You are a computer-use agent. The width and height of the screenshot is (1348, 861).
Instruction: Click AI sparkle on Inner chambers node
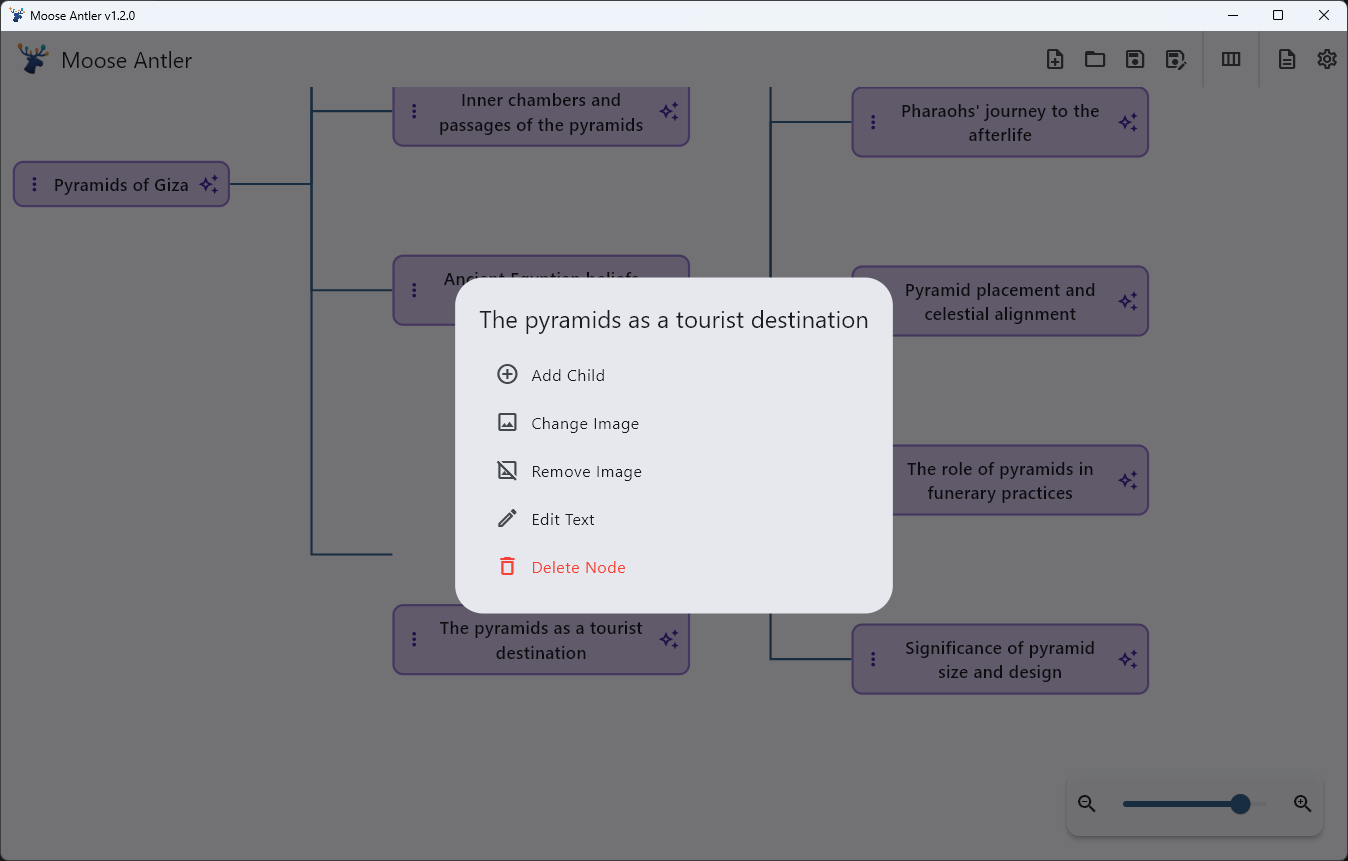669,112
